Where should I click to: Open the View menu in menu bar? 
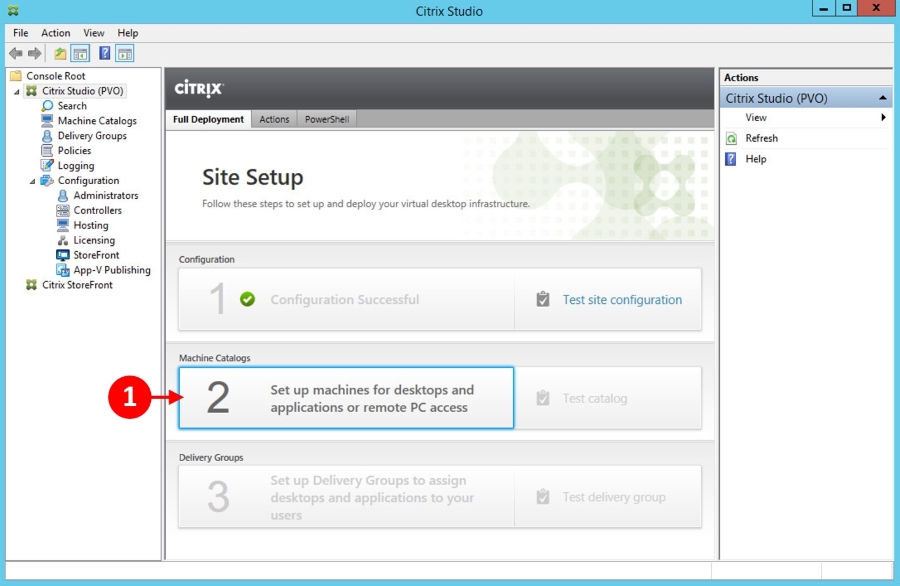pyautogui.click(x=94, y=33)
